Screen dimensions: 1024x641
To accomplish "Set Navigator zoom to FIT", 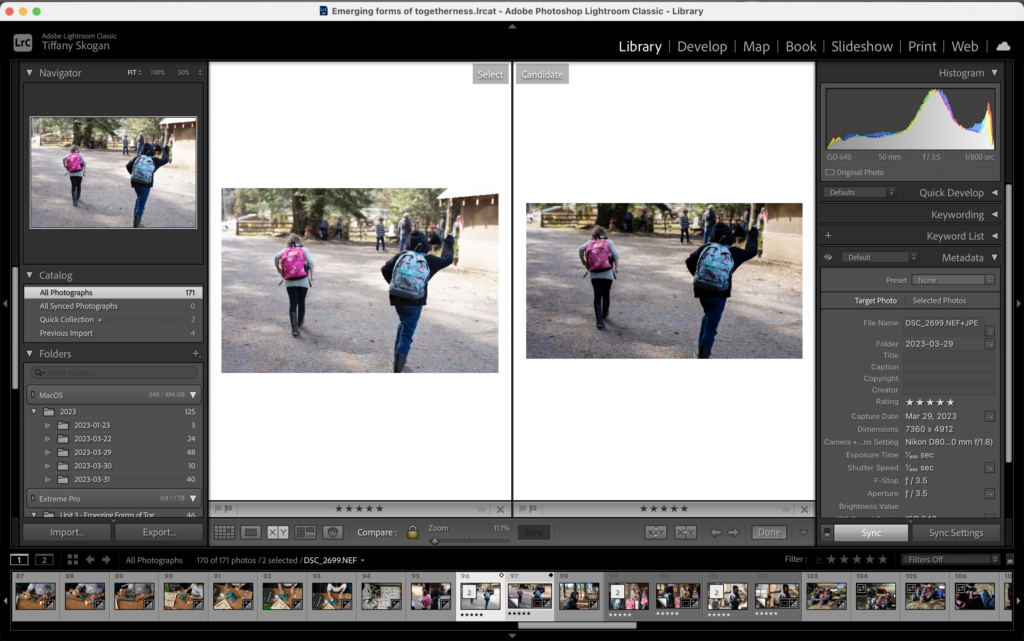I will 132,72.
